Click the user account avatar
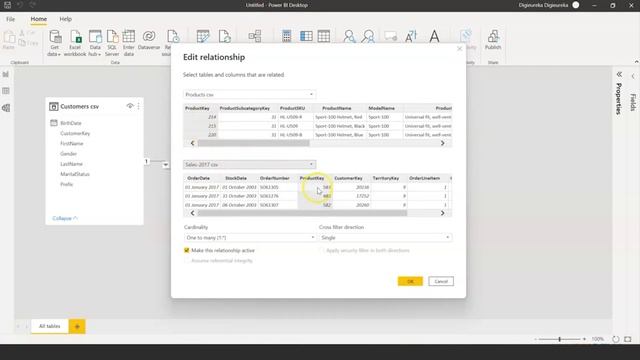Screen dimensions: 640x360 (x=576, y=5)
